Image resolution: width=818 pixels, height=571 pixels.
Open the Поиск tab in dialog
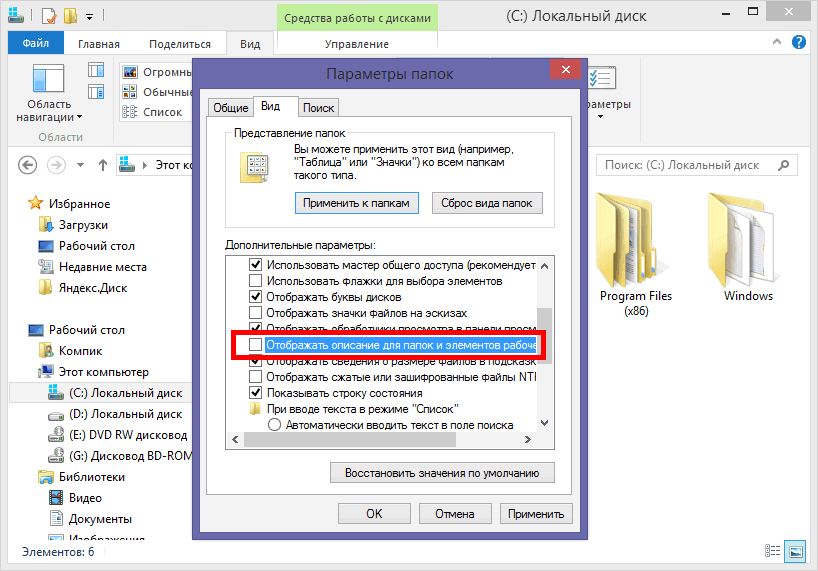point(318,107)
